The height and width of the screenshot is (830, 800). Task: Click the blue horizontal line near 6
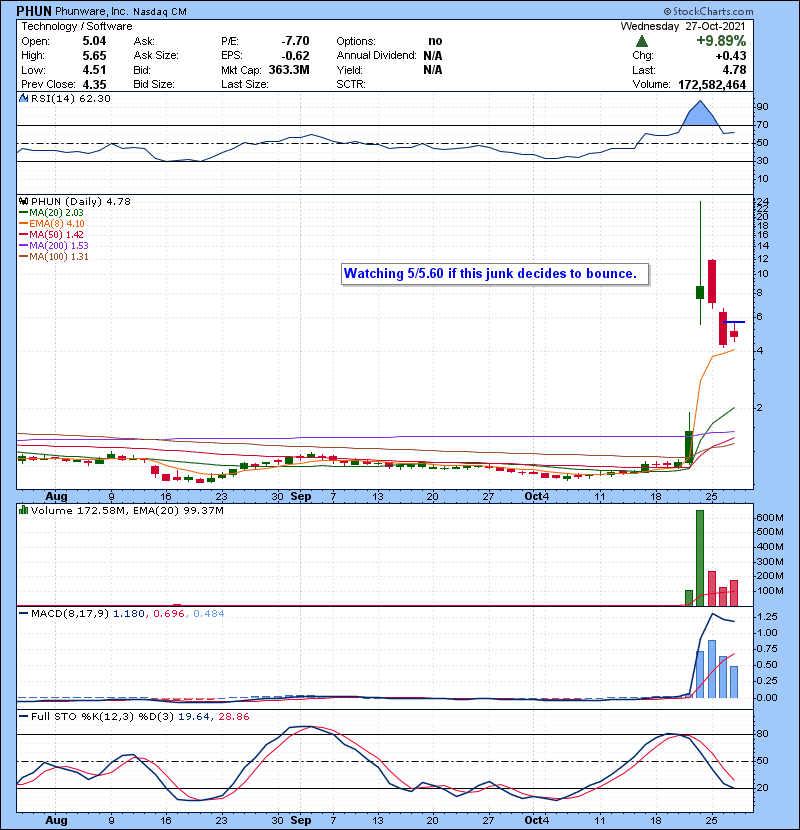click(734, 322)
